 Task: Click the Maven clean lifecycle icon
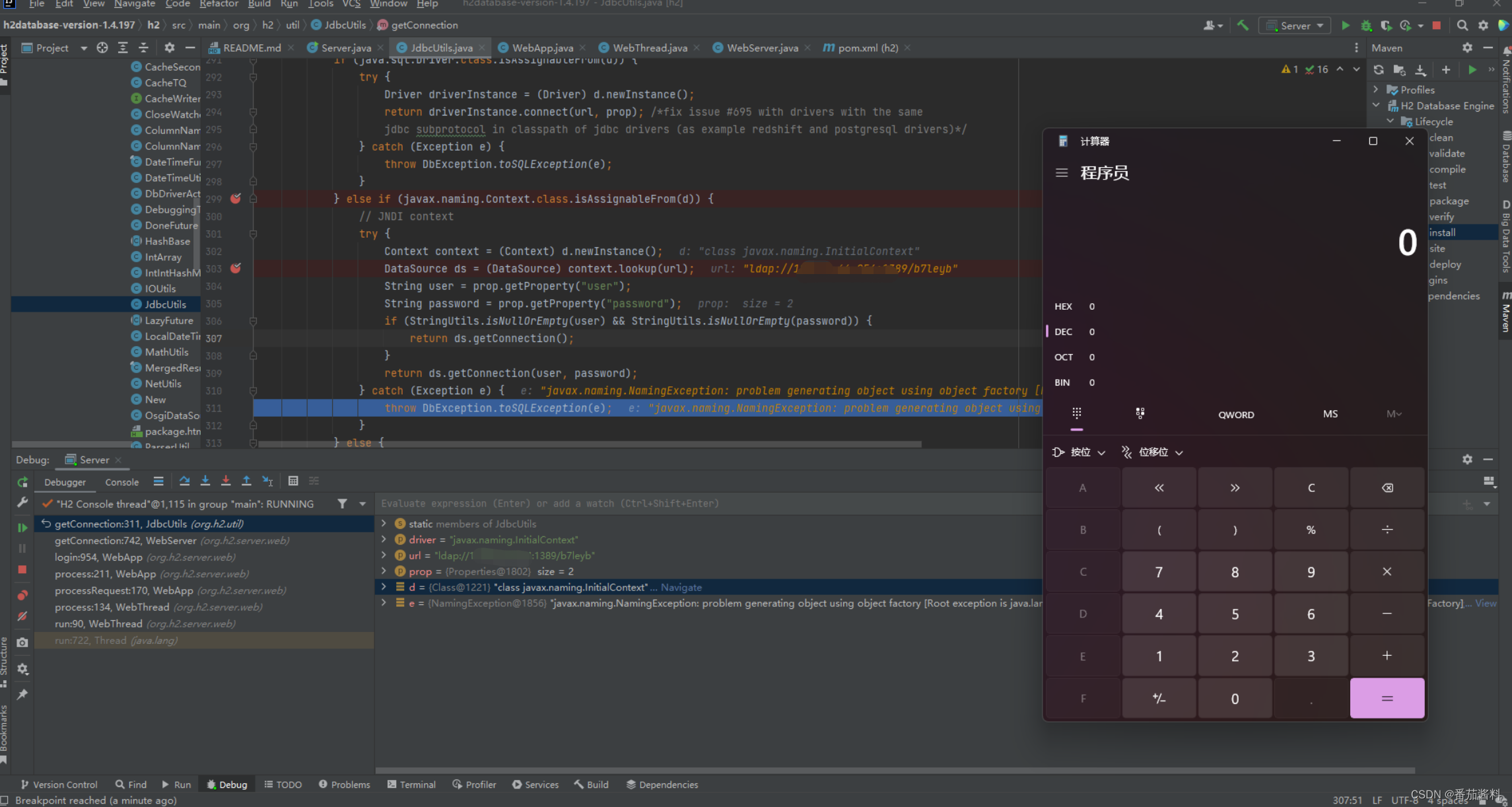coord(1441,137)
